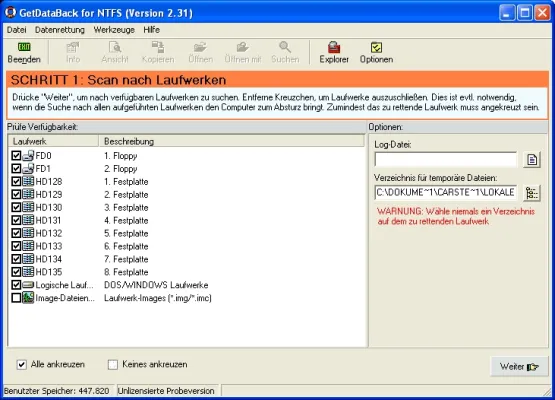Viewport: 555px width, 400px height.
Task: Toggle the Alle ankreuzen checkbox
Action: [22, 365]
